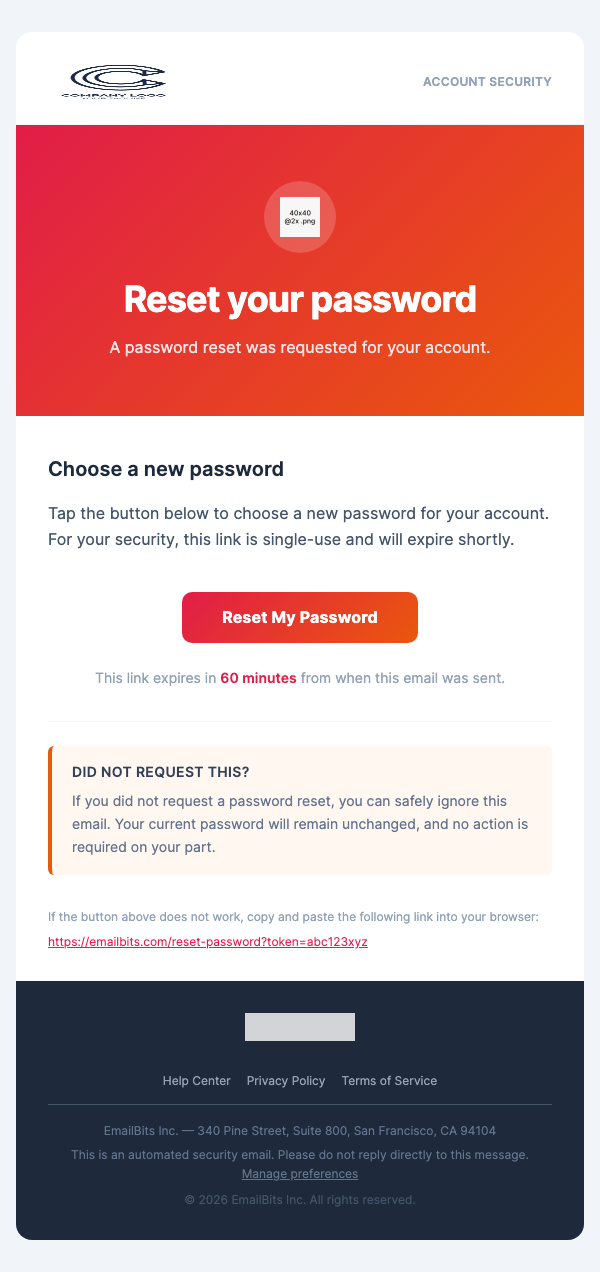Viewport: 600px width, 1272px height.
Task: Open Manage preferences in the footer
Action: point(300,1173)
